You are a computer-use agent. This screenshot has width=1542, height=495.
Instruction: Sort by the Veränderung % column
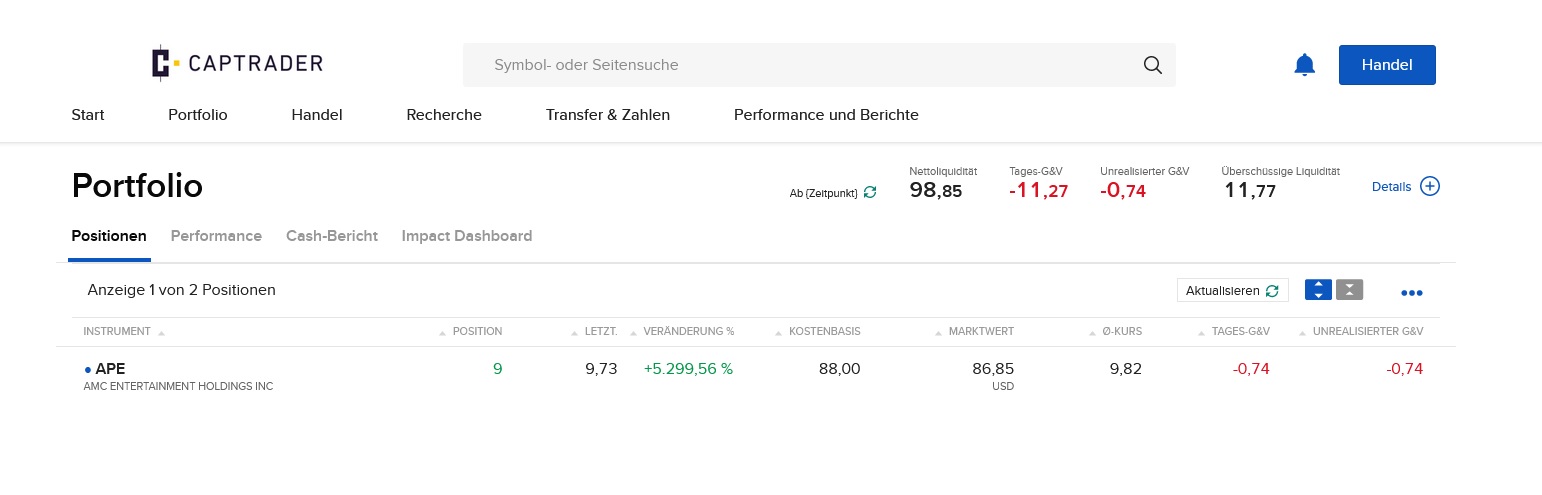688,331
